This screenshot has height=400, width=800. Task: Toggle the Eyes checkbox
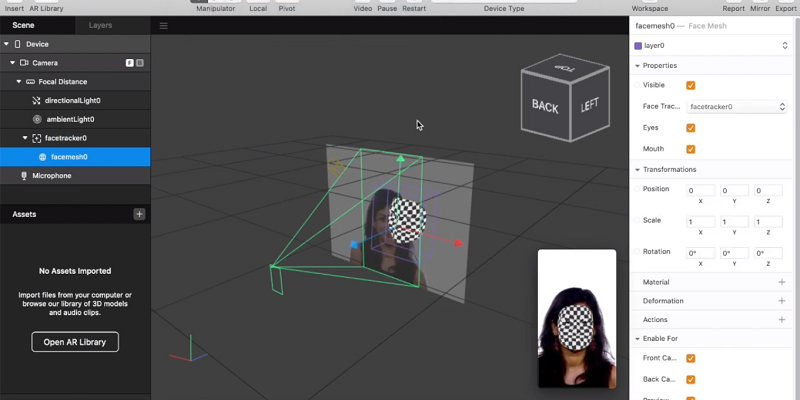pyautogui.click(x=691, y=128)
